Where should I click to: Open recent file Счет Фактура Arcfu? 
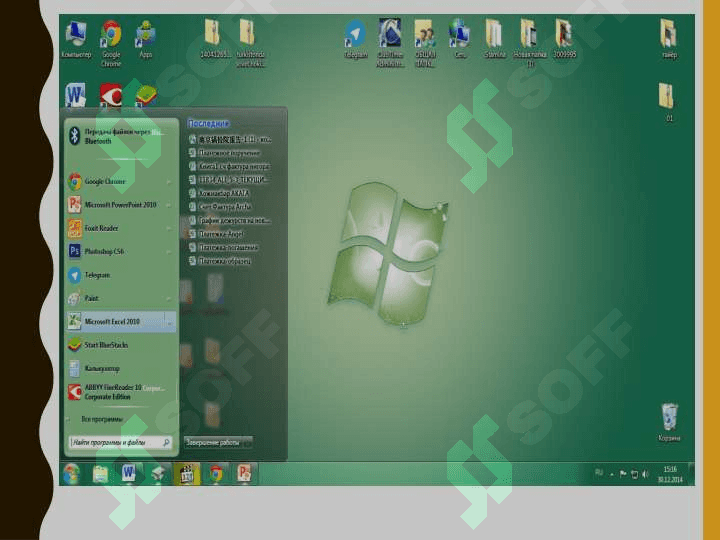(220, 207)
